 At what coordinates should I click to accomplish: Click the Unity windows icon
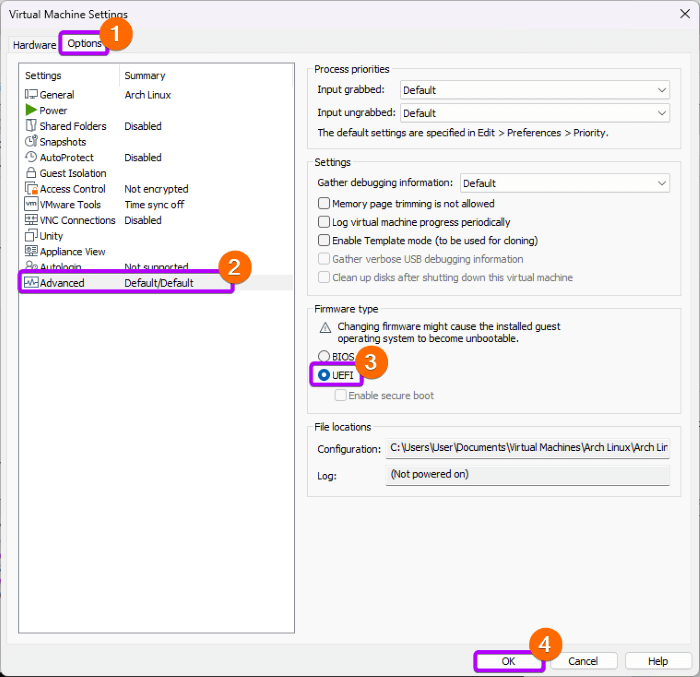click(x=31, y=235)
